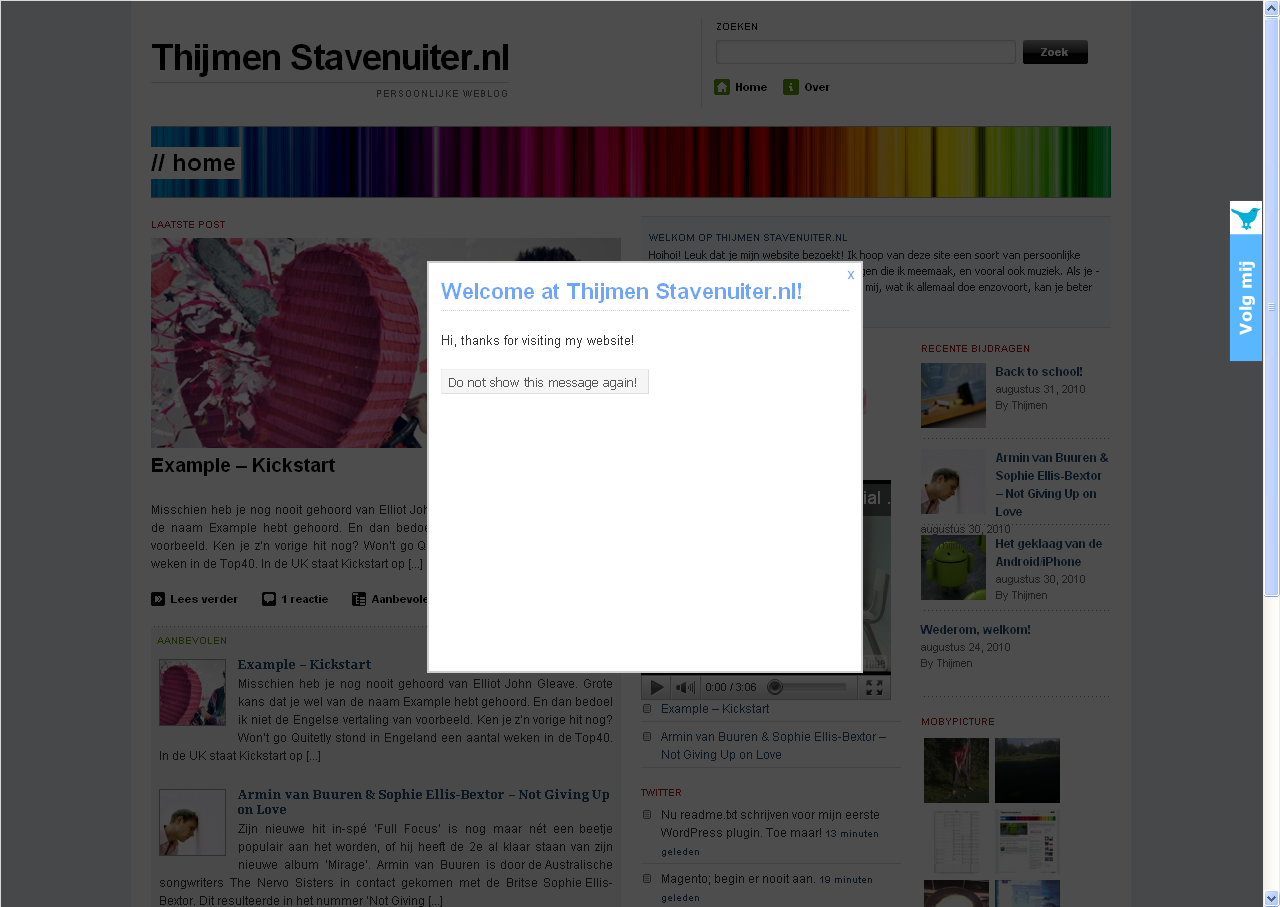The height and width of the screenshot is (907, 1280).
Task: Click the Zoek search button
Action: point(1055,52)
